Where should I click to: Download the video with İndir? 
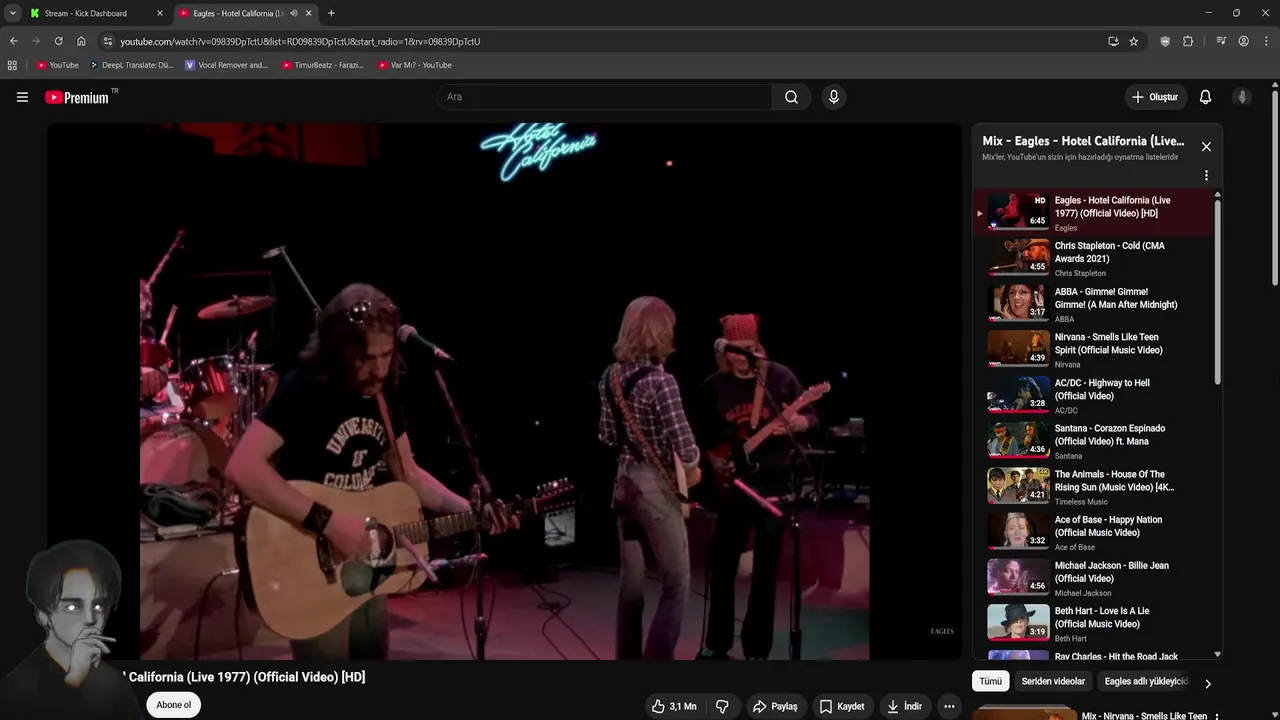coord(904,706)
